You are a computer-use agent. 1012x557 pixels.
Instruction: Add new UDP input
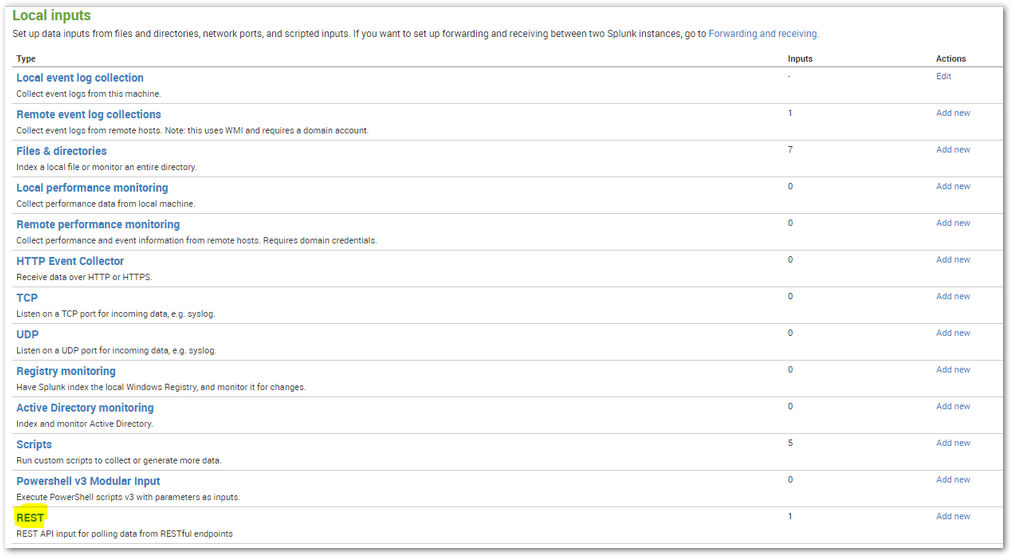click(x=953, y=334)
